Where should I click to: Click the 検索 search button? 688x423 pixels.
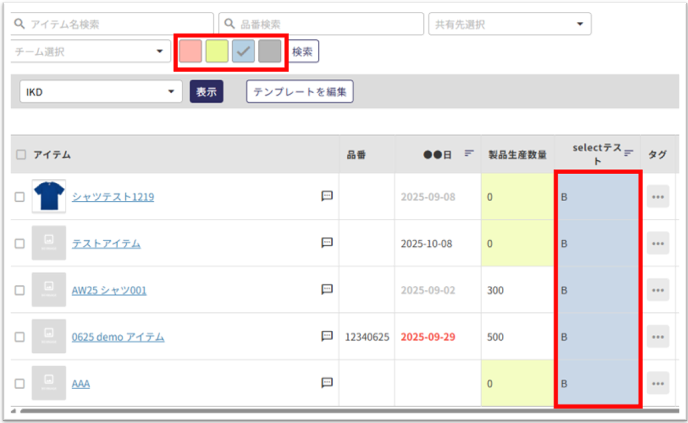[304, 51]
